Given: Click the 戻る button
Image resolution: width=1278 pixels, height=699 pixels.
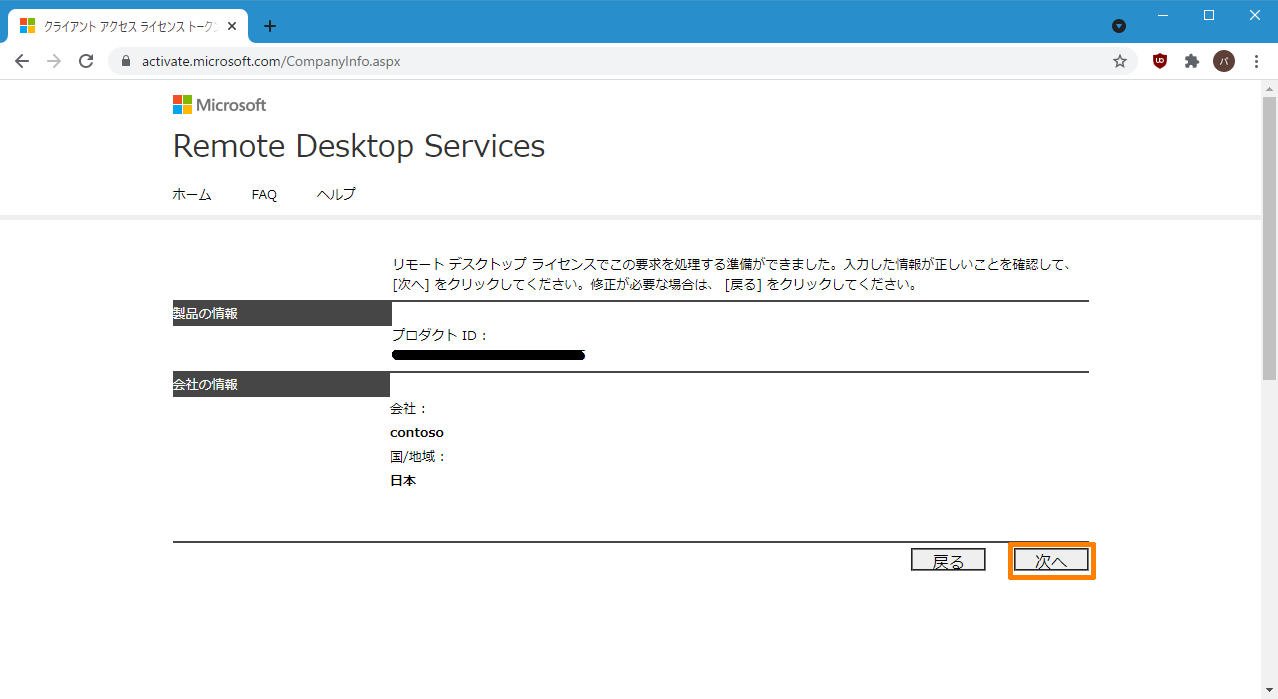Looking at the screenshot, I should 948,561.
